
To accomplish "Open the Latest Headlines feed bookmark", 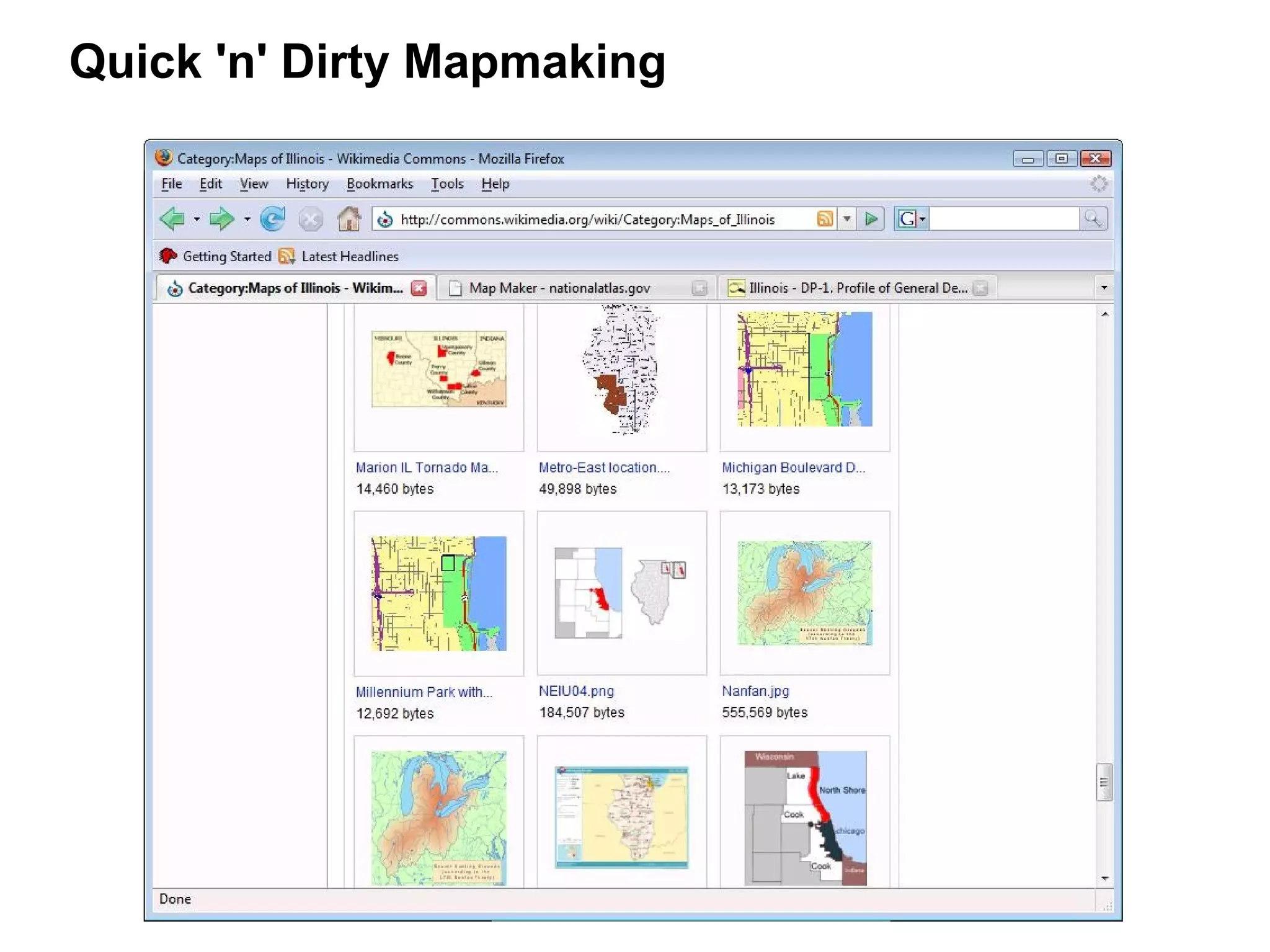I will (339, 256).
